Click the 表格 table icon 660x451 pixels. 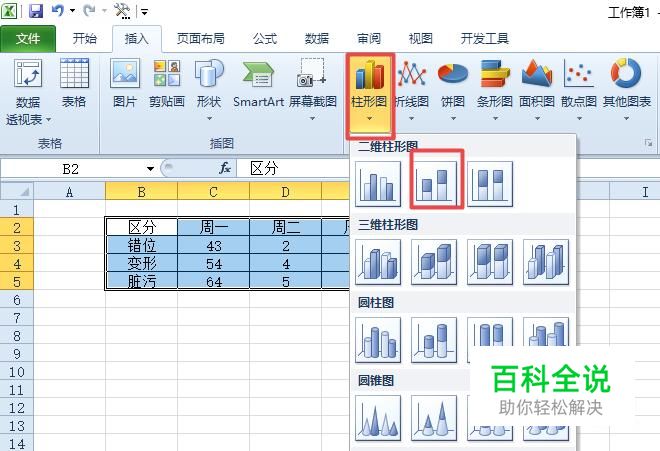tap(74, 83)
